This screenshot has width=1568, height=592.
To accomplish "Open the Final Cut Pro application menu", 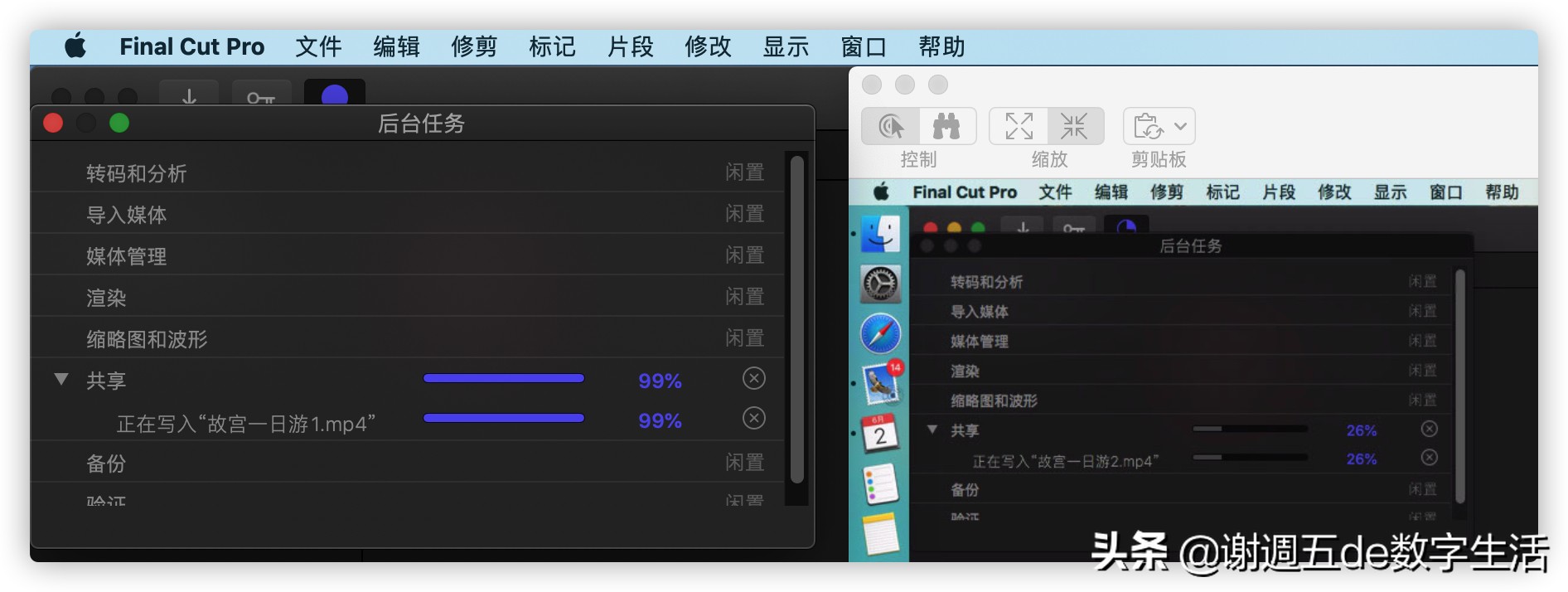I will [191, 46].
